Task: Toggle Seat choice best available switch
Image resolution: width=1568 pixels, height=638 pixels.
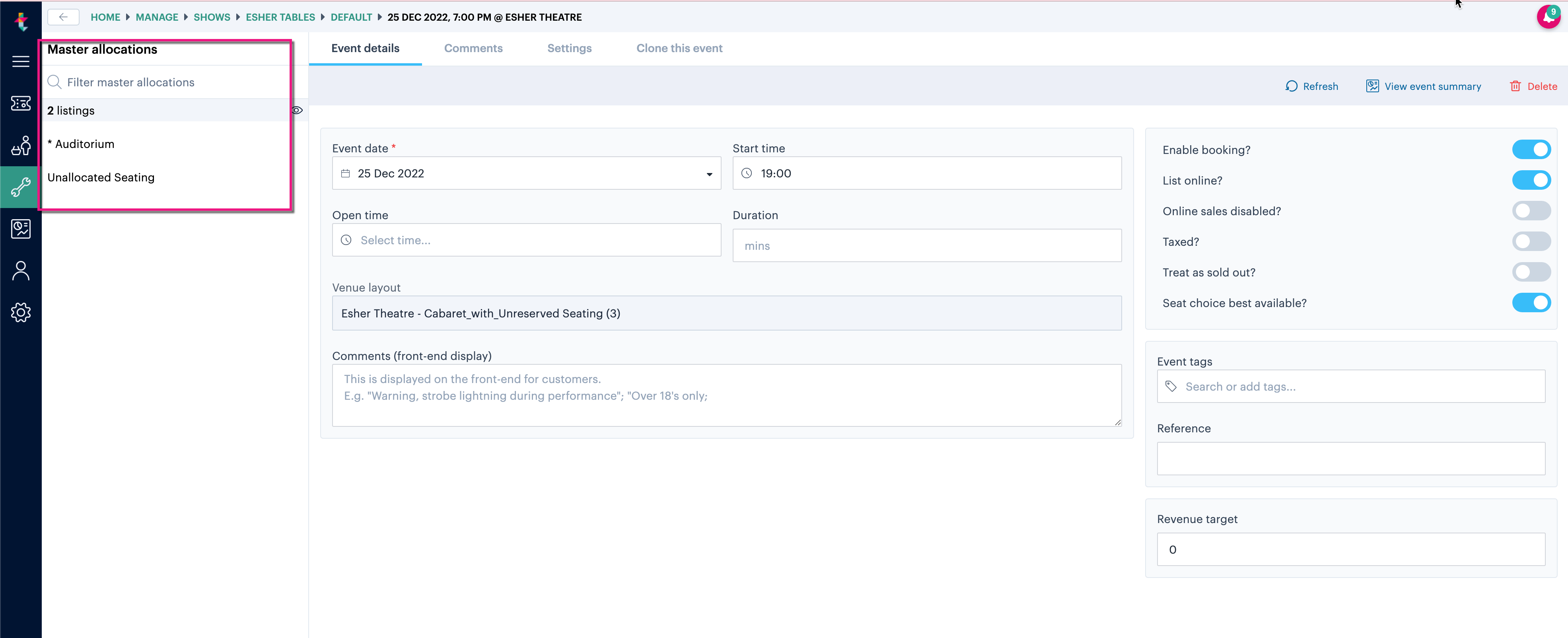Action: pos(1531,303)
